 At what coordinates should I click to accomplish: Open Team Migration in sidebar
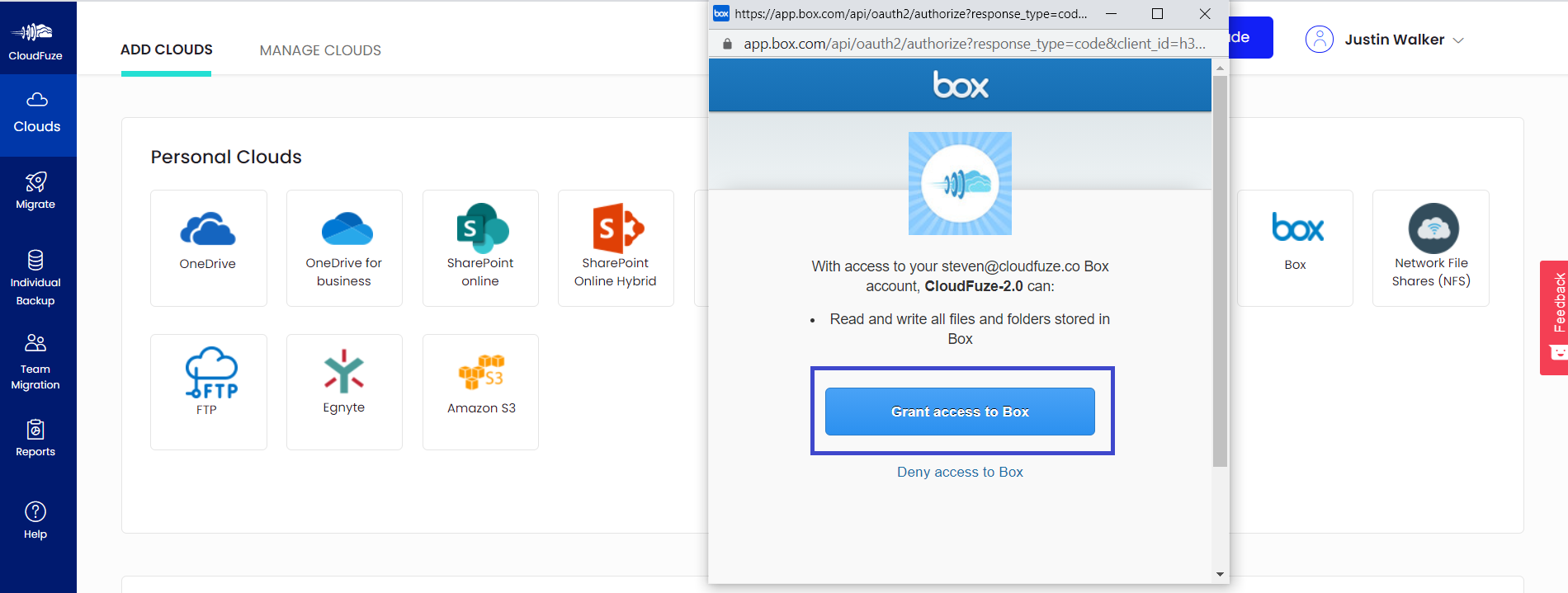coord(35,361)
